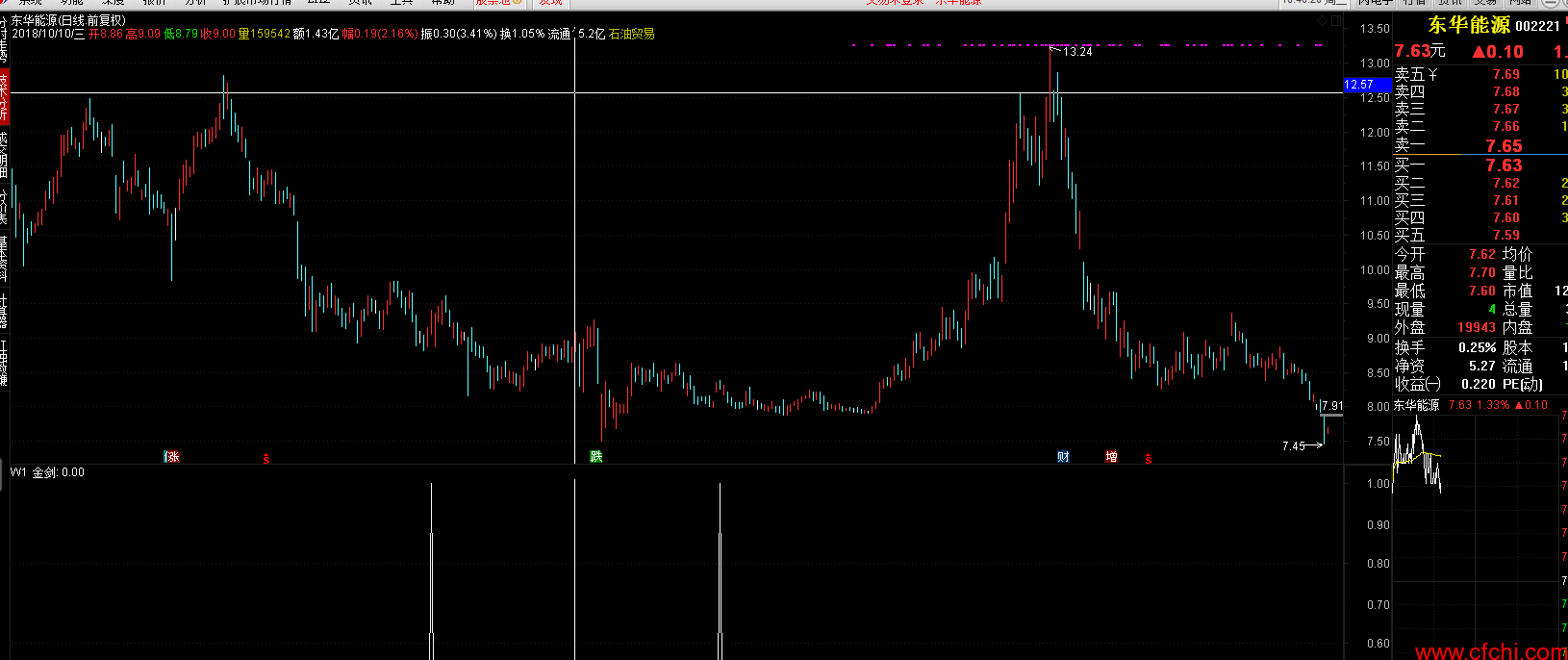
Task: Click the 13.50 label on the price axis
Action: pyautogui.click(x=1377, y=29)
